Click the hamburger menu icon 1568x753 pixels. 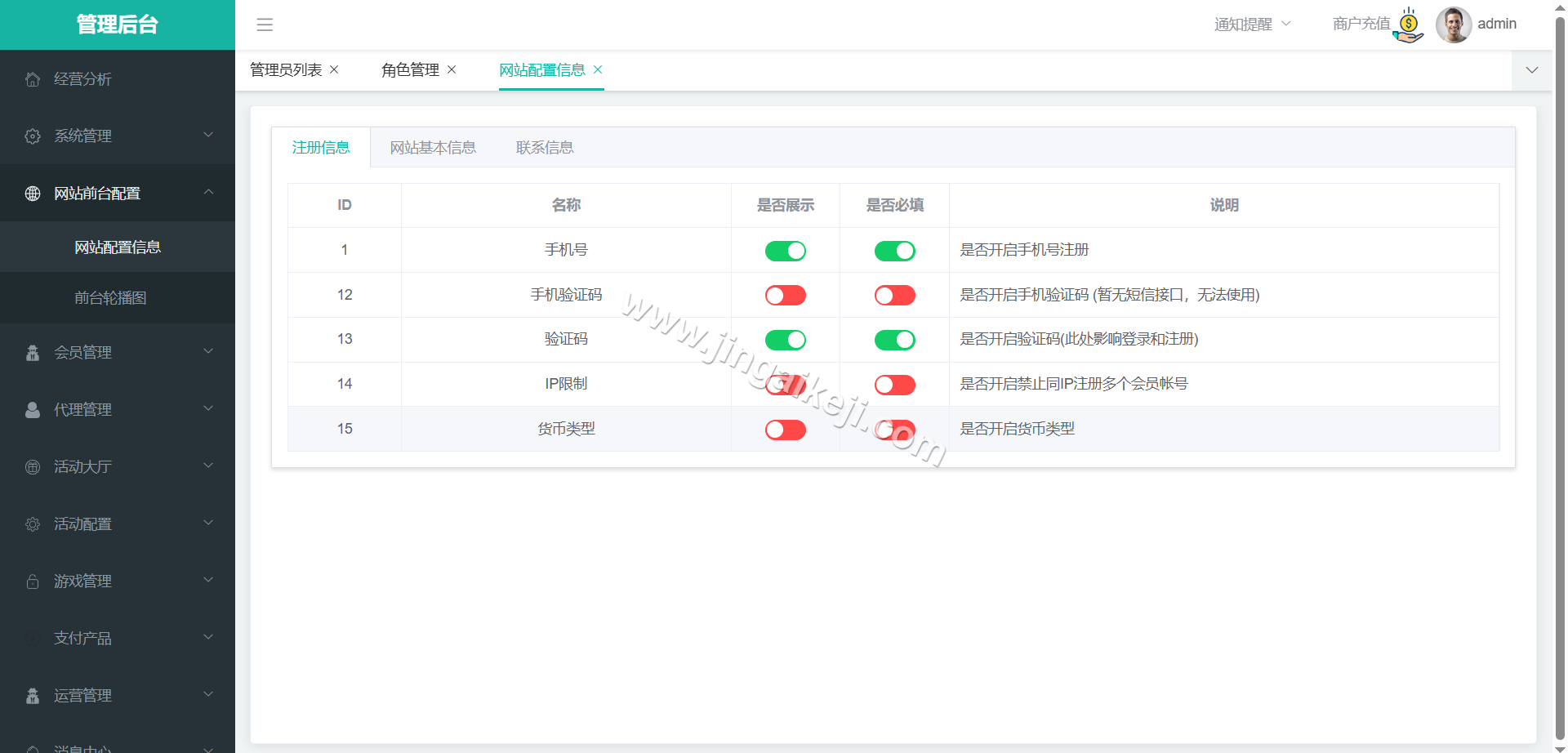click(265, 25)
